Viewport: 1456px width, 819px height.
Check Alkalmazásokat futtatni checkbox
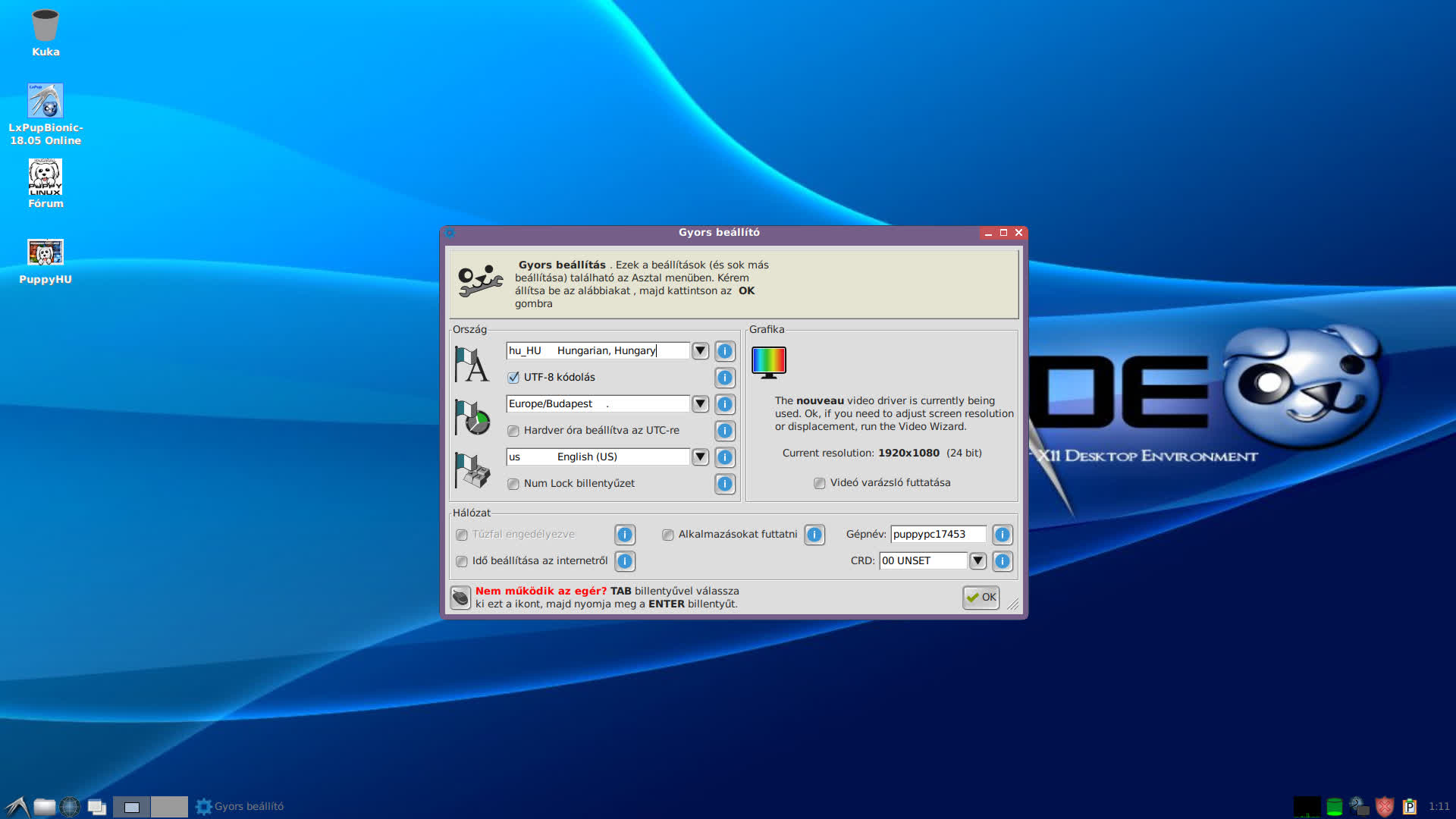point(668,535)
